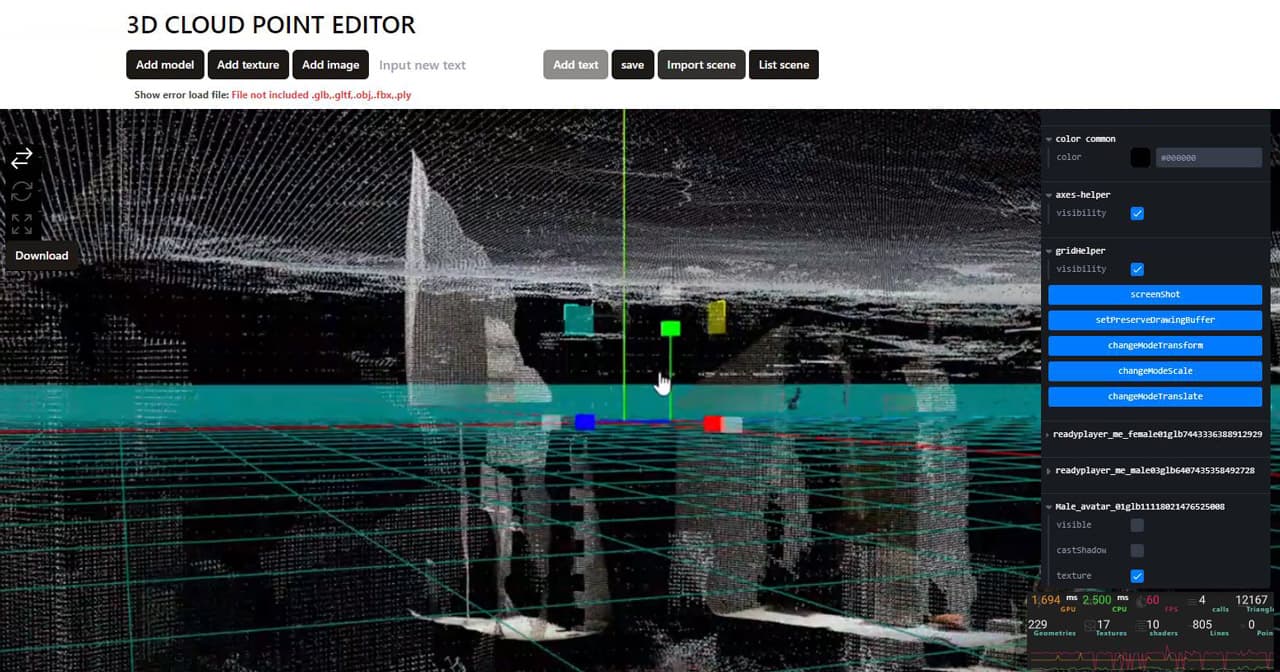Click the changeModeTranslate button

(1155, 397)
